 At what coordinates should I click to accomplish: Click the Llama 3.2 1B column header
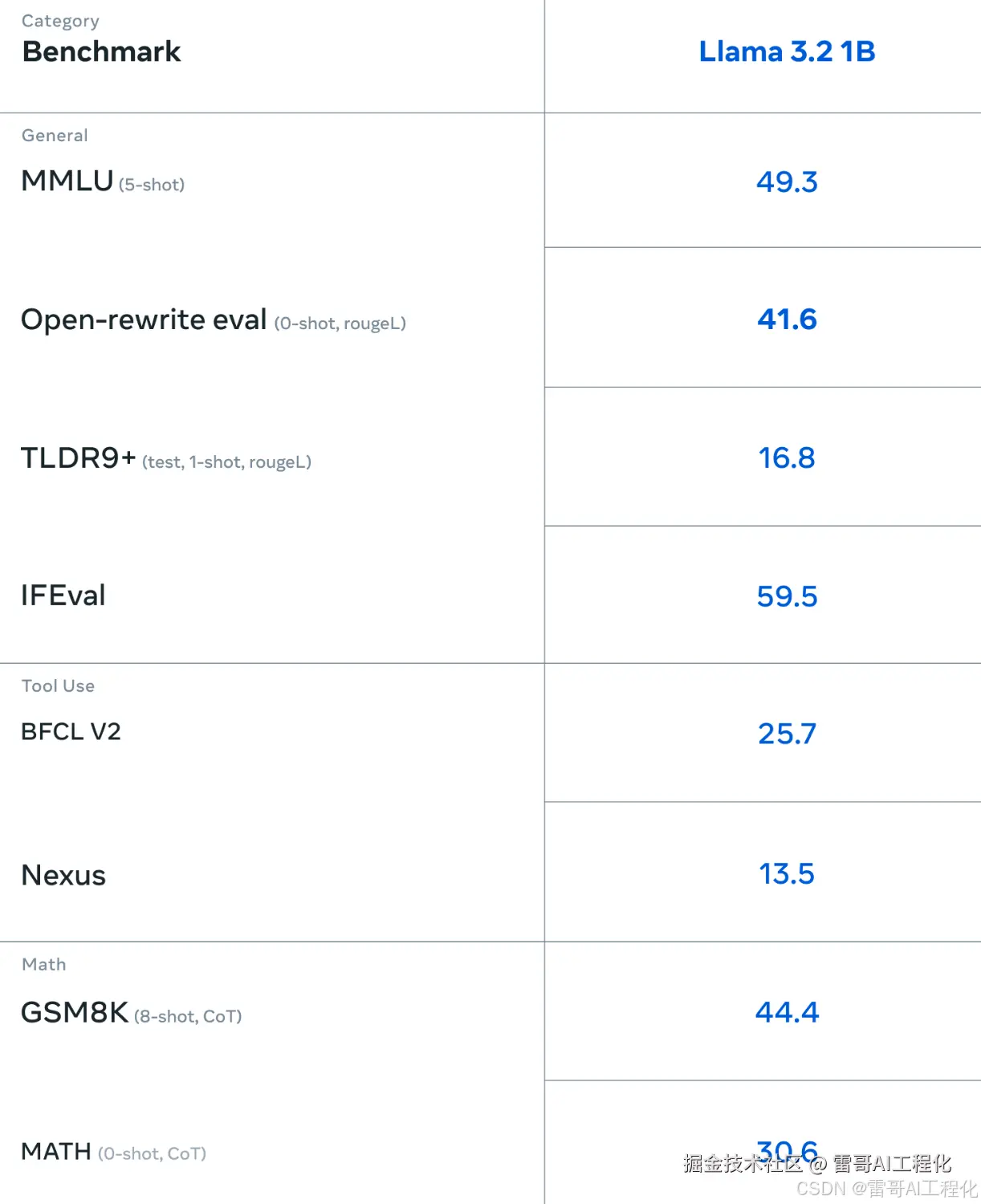pyautogui.click(x=787, y=51)
